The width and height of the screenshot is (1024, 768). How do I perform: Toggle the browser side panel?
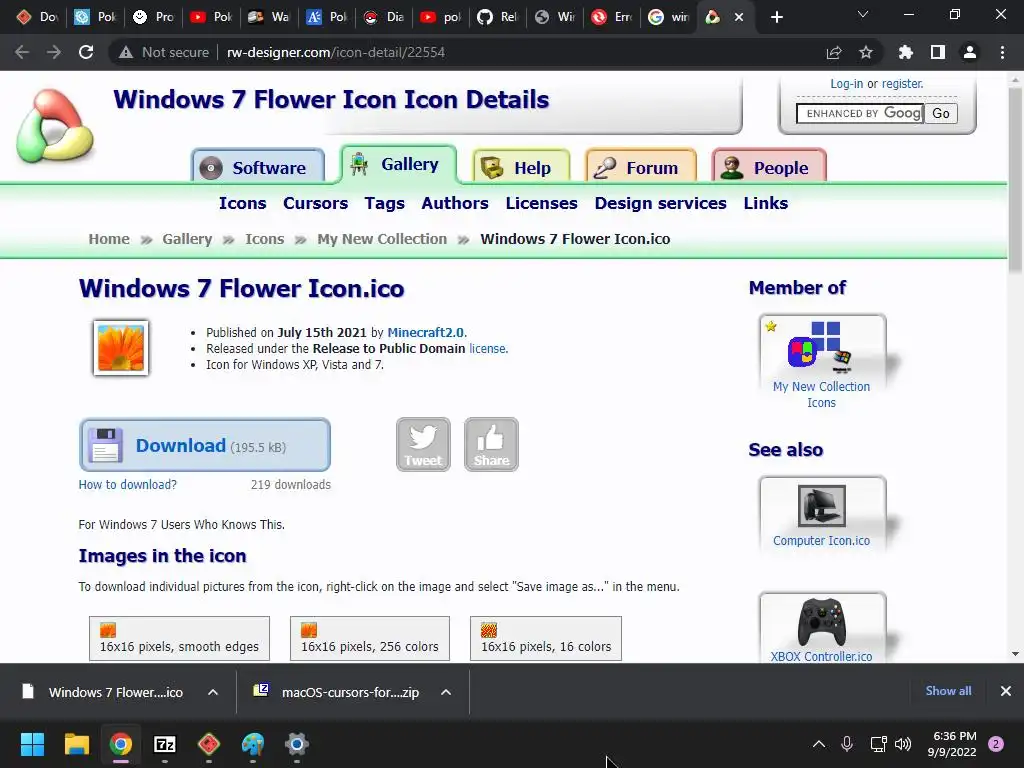[x=938, y=52]
